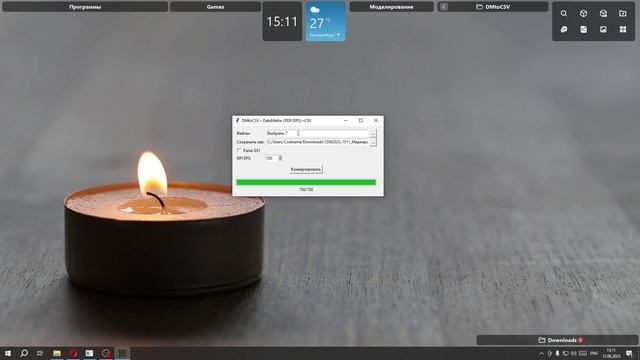Open the round app with red badge on taskbar
The height and width of the screenshot is (360, 640).
pos(106,353)
